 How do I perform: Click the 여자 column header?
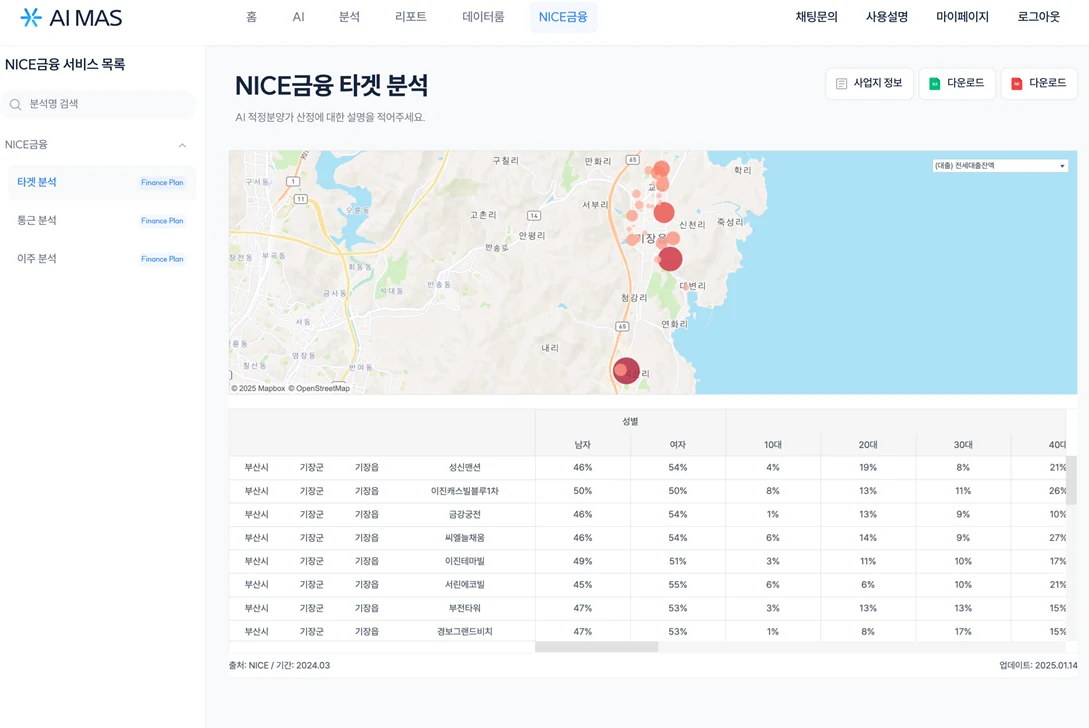tap(678, 445)
